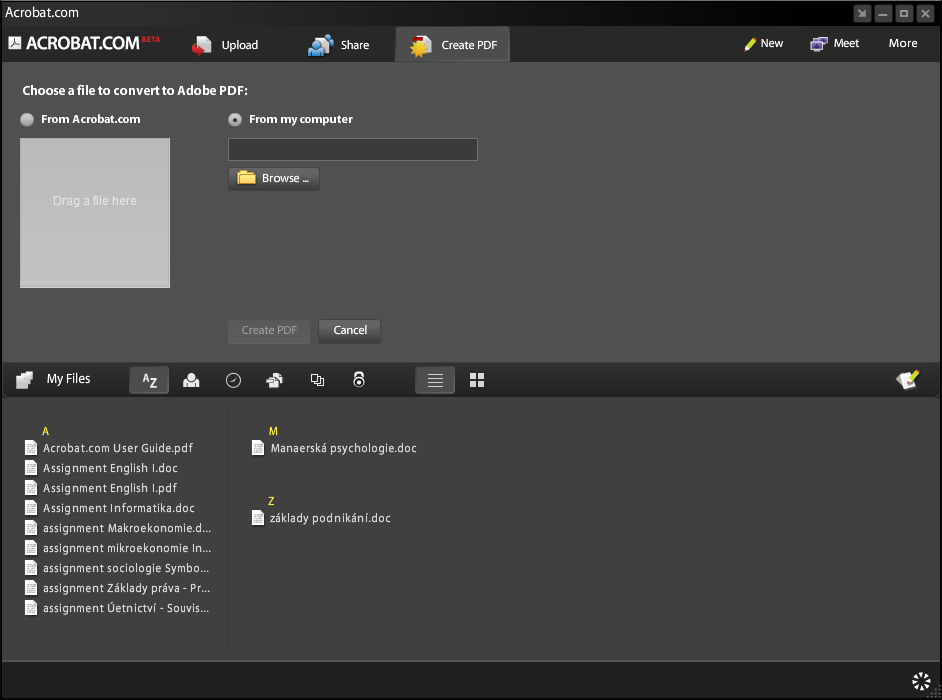Click the greyed-out Create PDF button
The image size is (942, 700).
coord(269,330)
